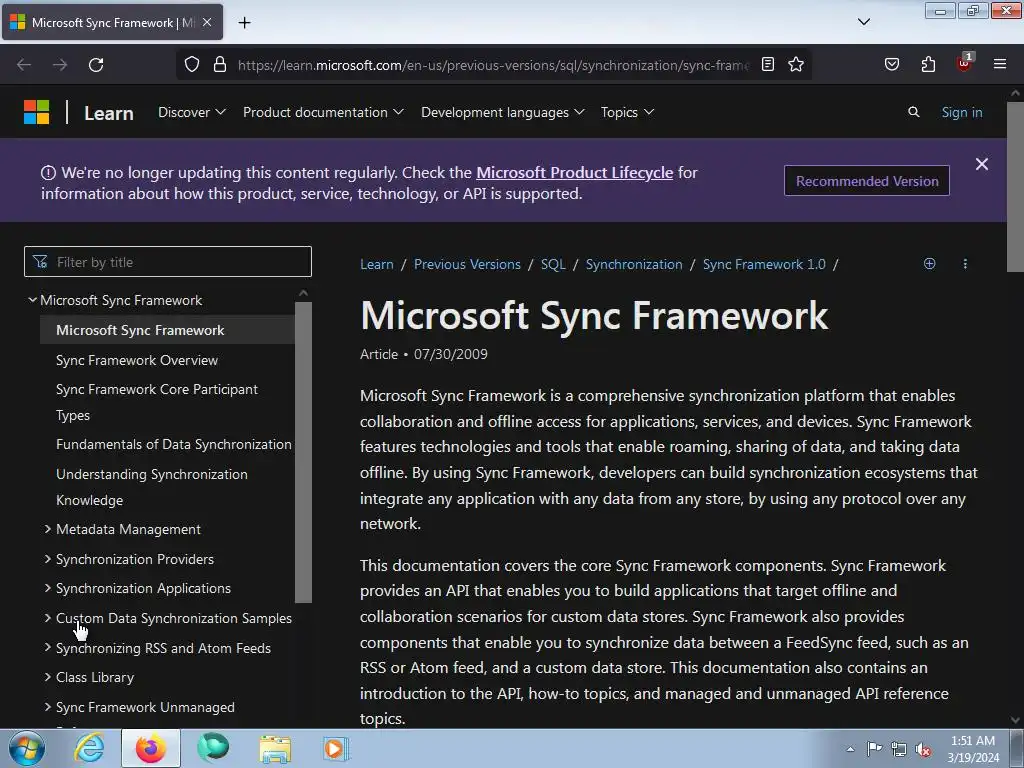Open the Windows Start button
The width and height of the screenshot is (1024, 768).
click(26, 748)
